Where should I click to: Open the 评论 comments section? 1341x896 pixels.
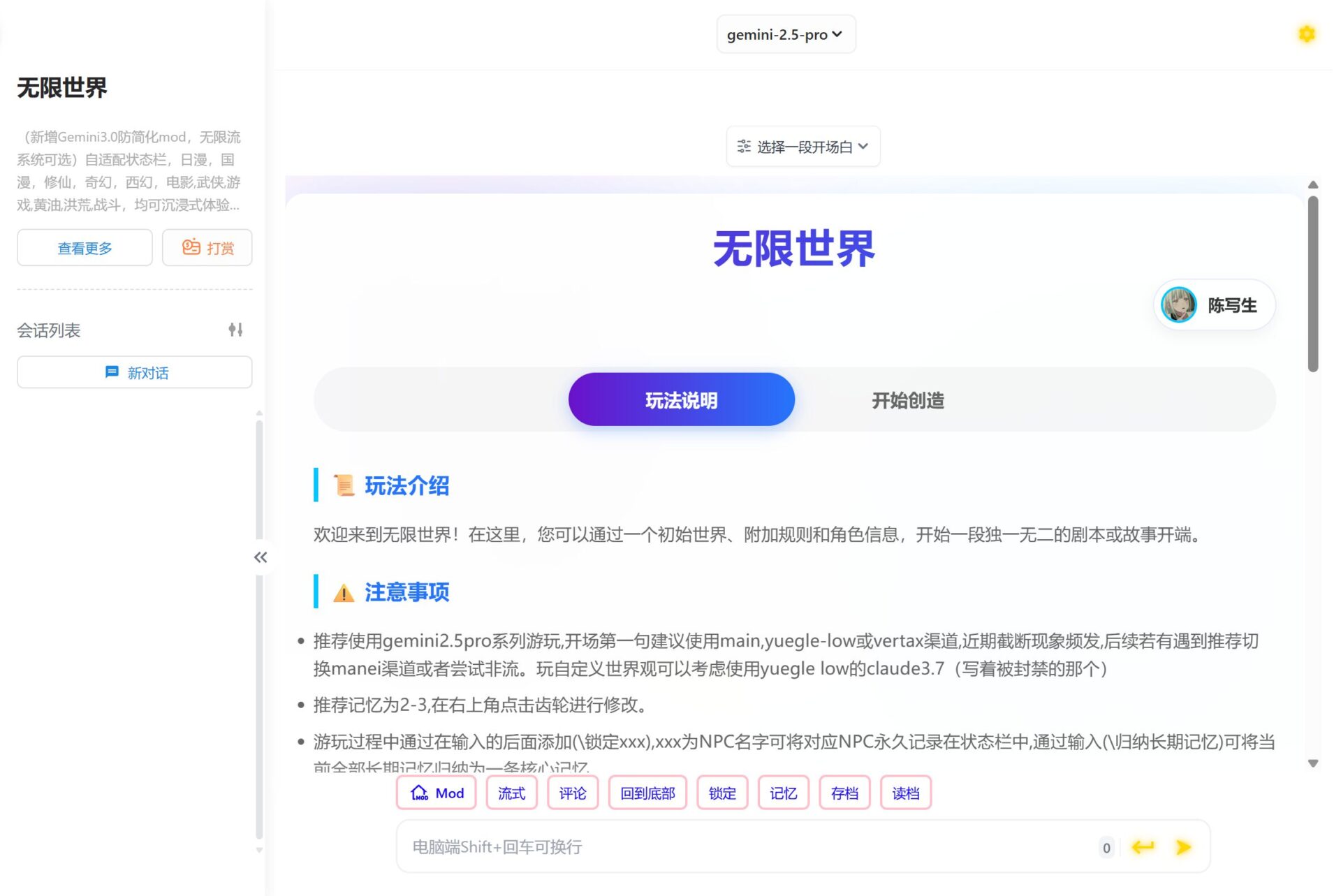[572, 793]
